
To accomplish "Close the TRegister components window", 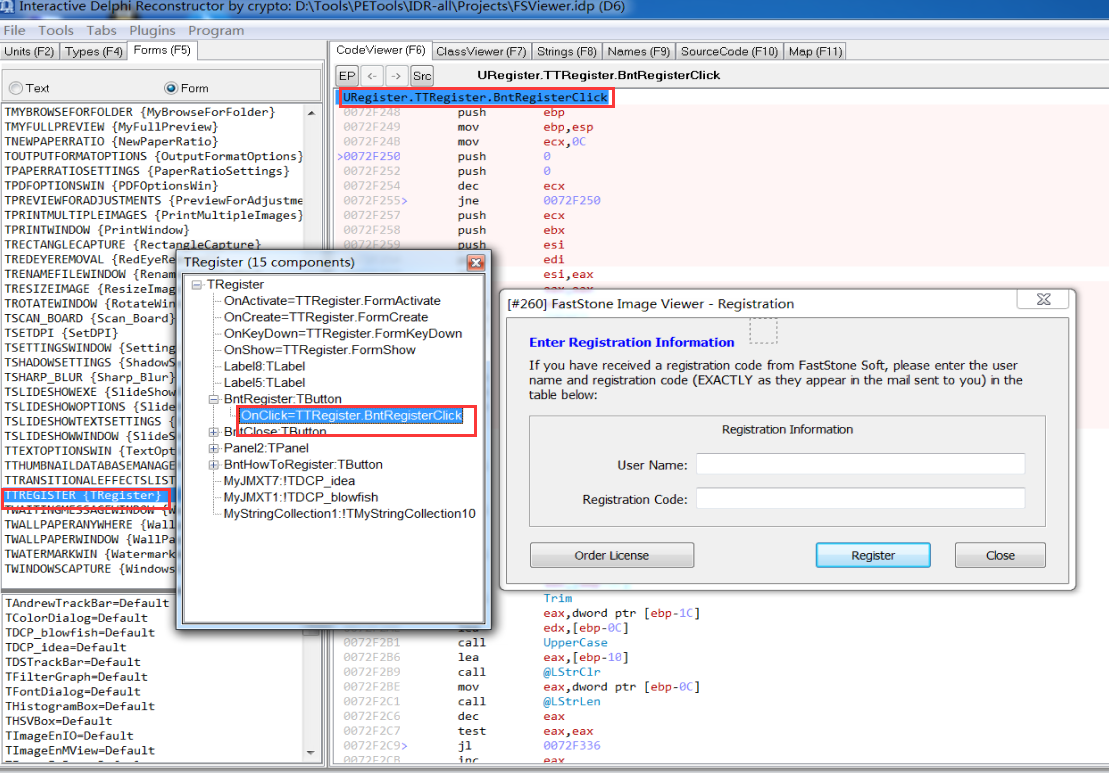I will (x=476, y=263).
